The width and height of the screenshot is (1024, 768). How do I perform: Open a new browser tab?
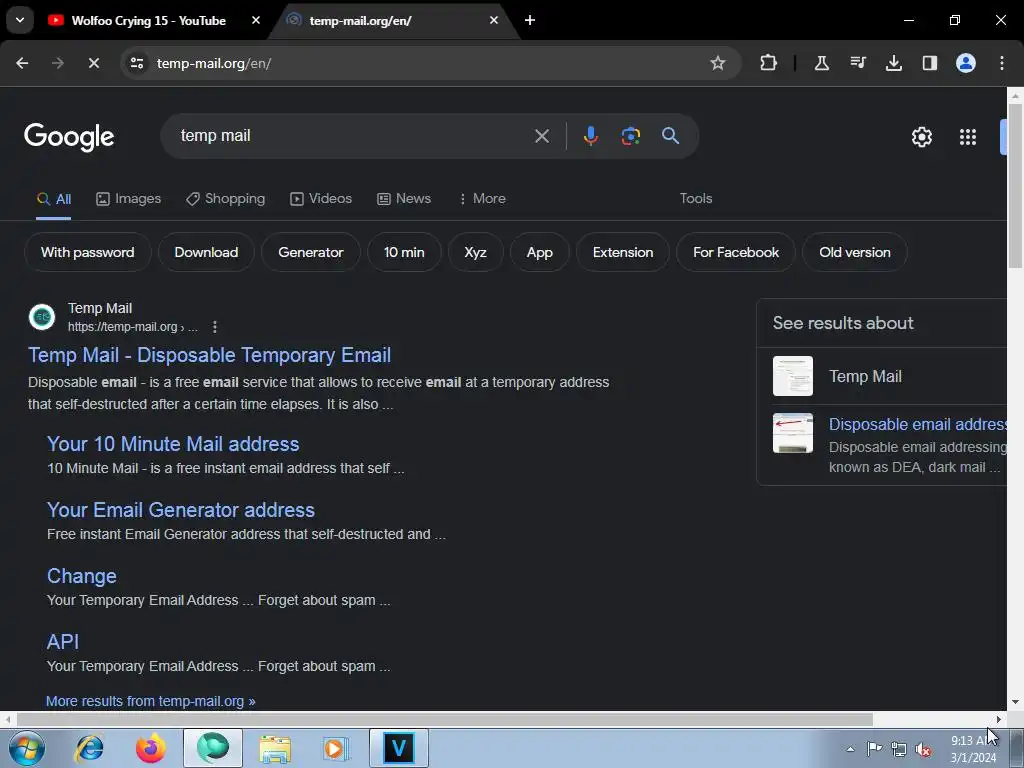530,20
